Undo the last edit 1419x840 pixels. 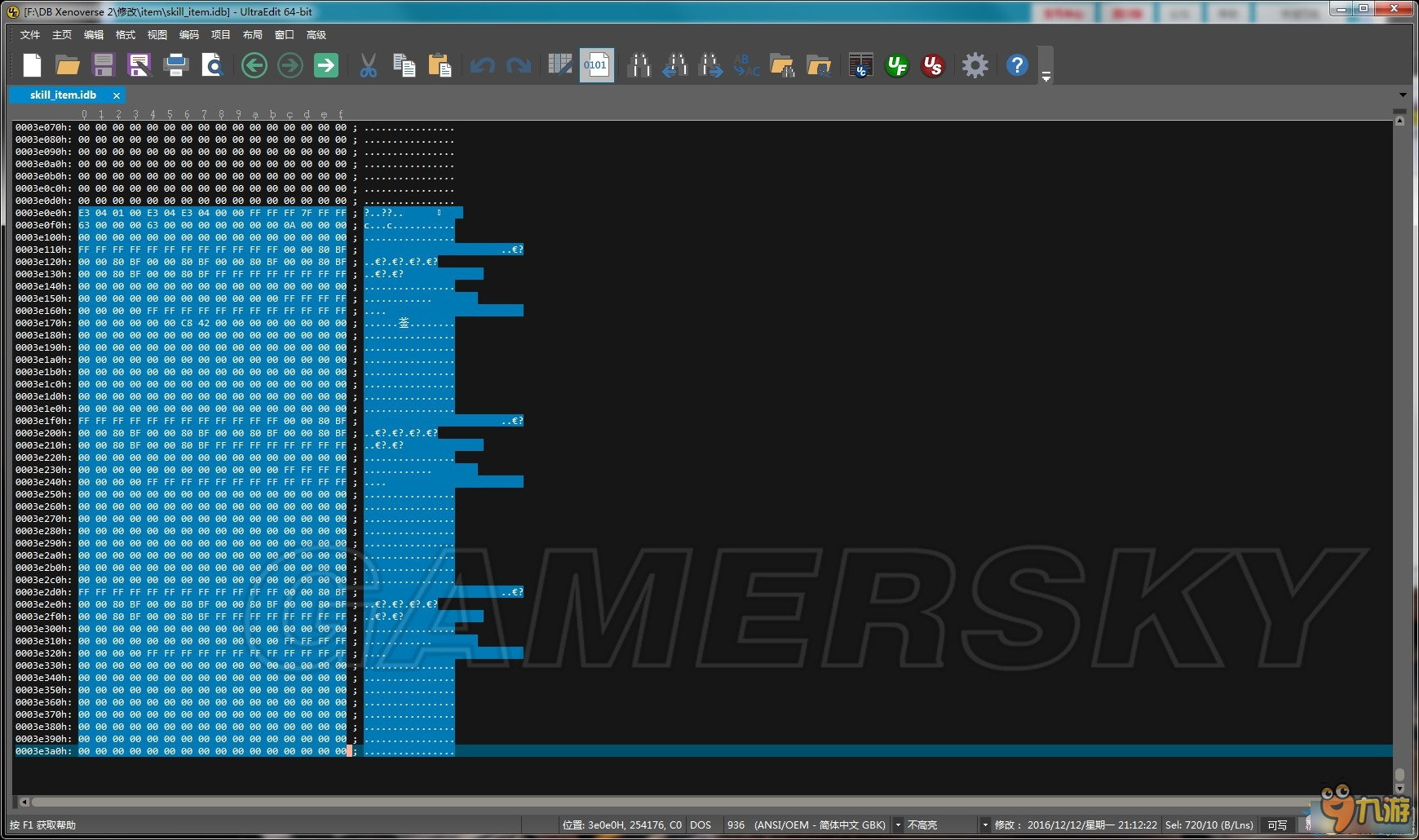(x=482, y=65)
